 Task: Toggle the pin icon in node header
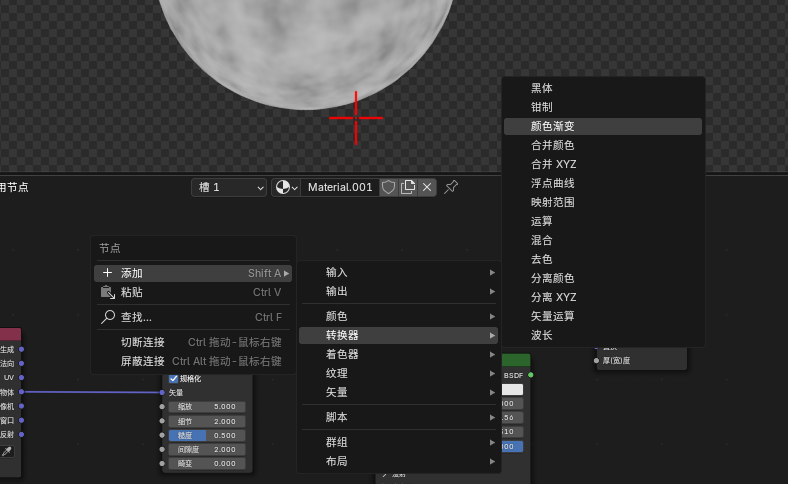pyautogui.click(x=451, y=187)
